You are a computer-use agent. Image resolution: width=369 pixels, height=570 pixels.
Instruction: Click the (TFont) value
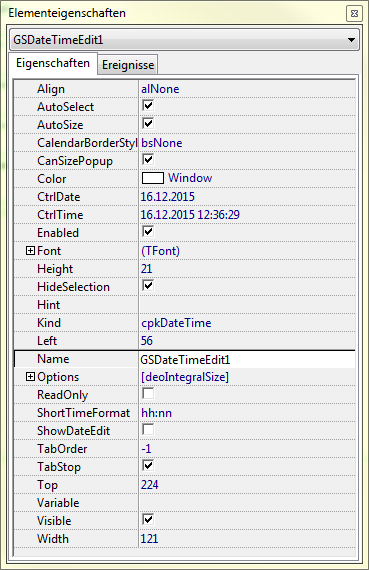(x=160, y=251)
